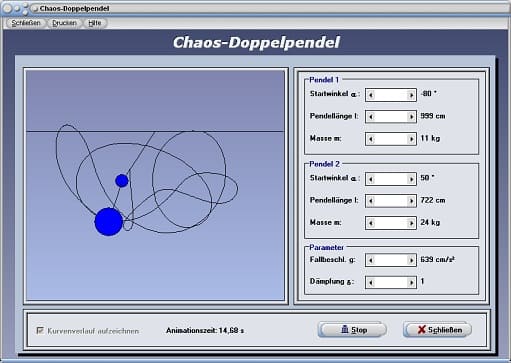Decrease Pendel 2 Pendellänge with left arrow
Image resolution: width=511 pixels, height=363 pixels.
tap(371, 201)
